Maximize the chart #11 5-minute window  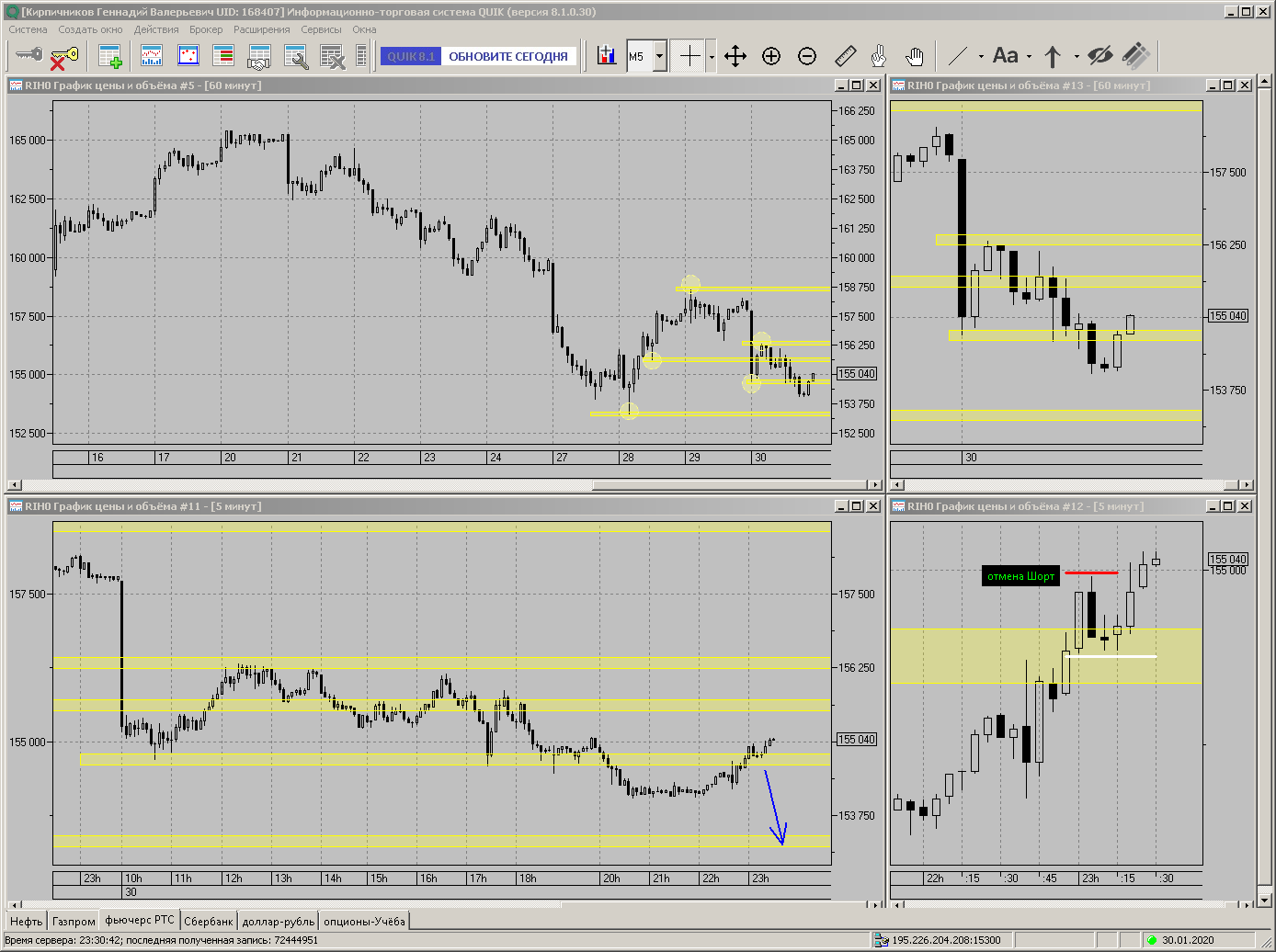(856, 506)
